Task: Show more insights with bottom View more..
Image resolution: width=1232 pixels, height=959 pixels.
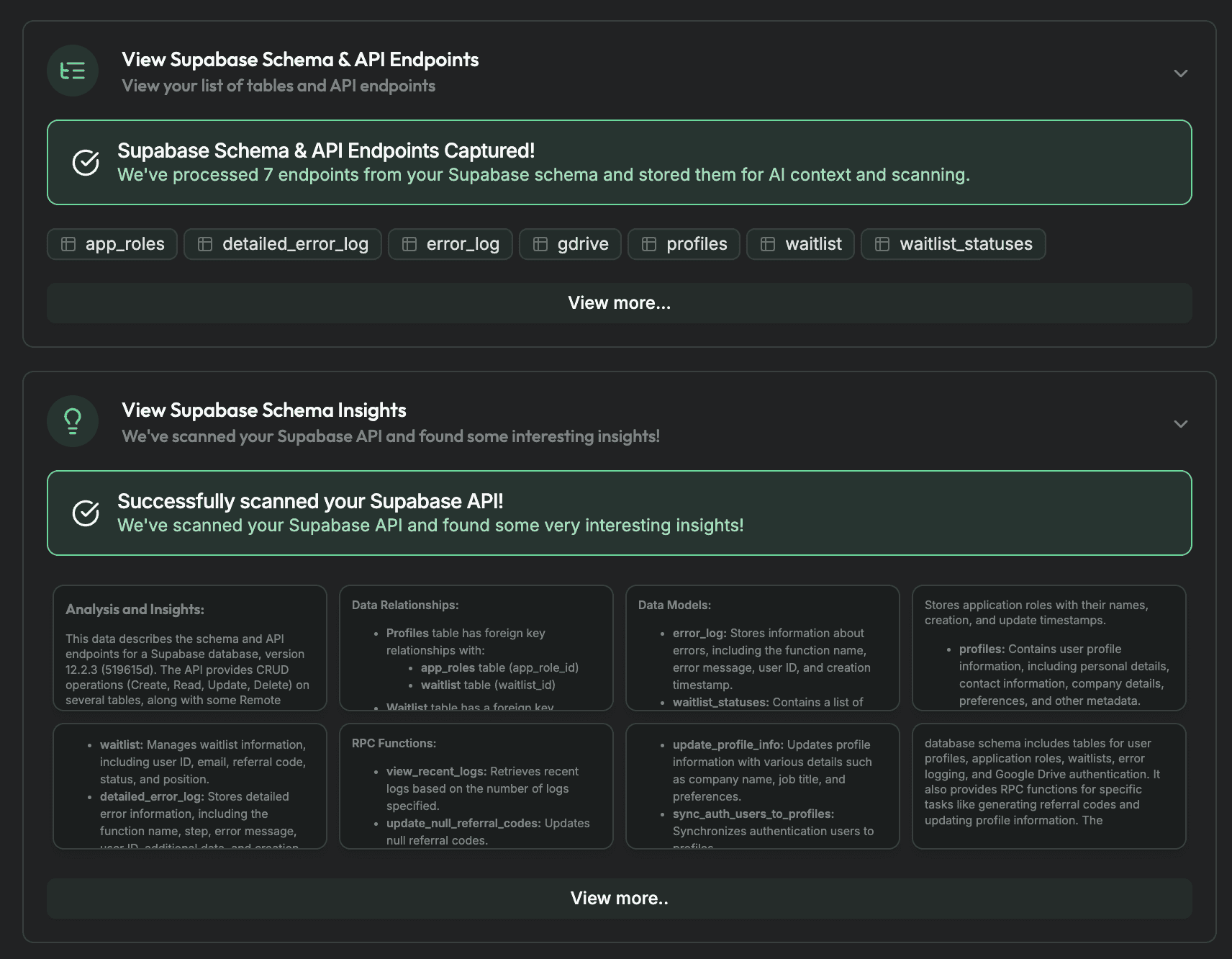Action: pyautogui.click(x=619, y=899)
